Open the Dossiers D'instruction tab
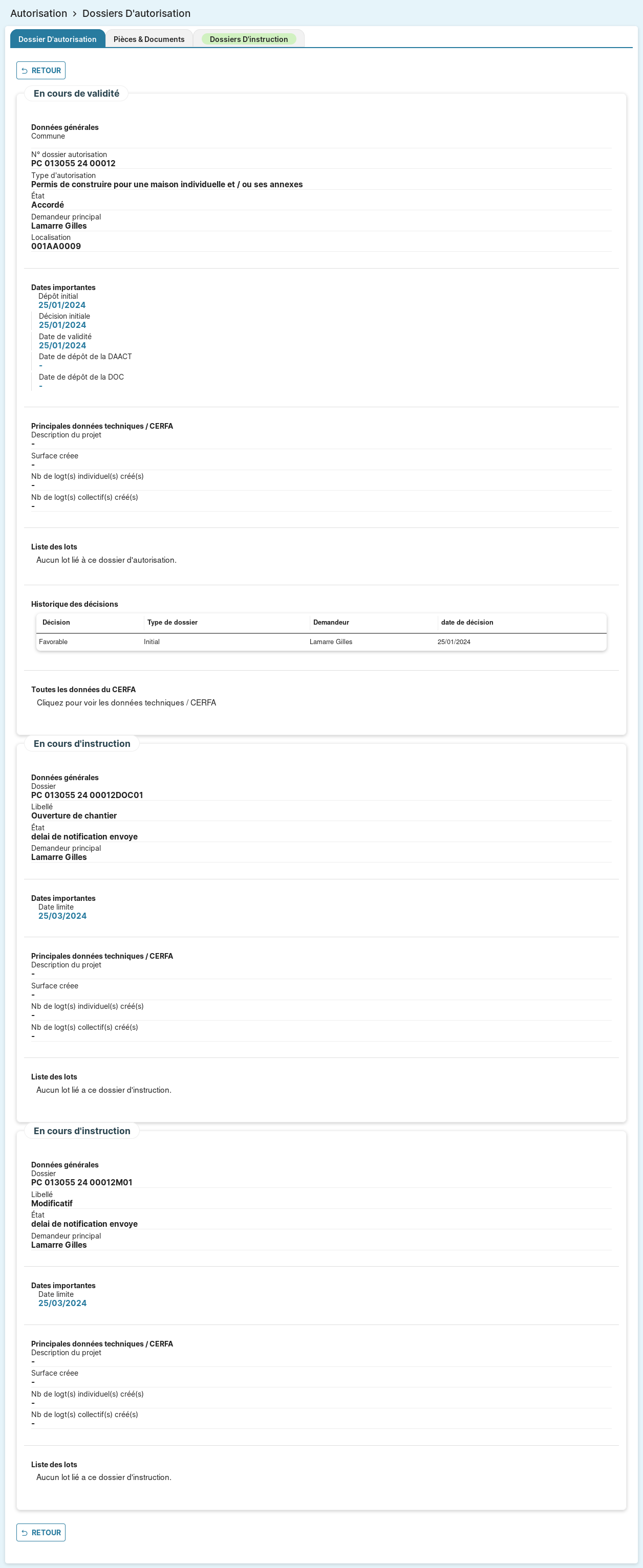The height and width of the screenshot is (1568, 643). [248, 39]
